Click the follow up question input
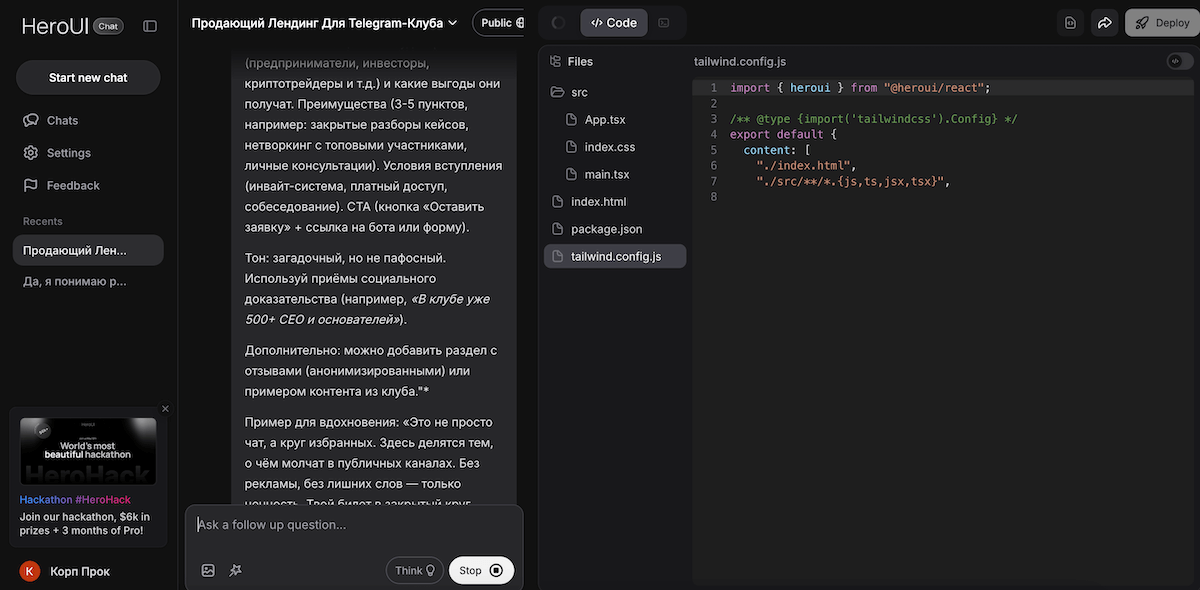 tap(354, 524)
